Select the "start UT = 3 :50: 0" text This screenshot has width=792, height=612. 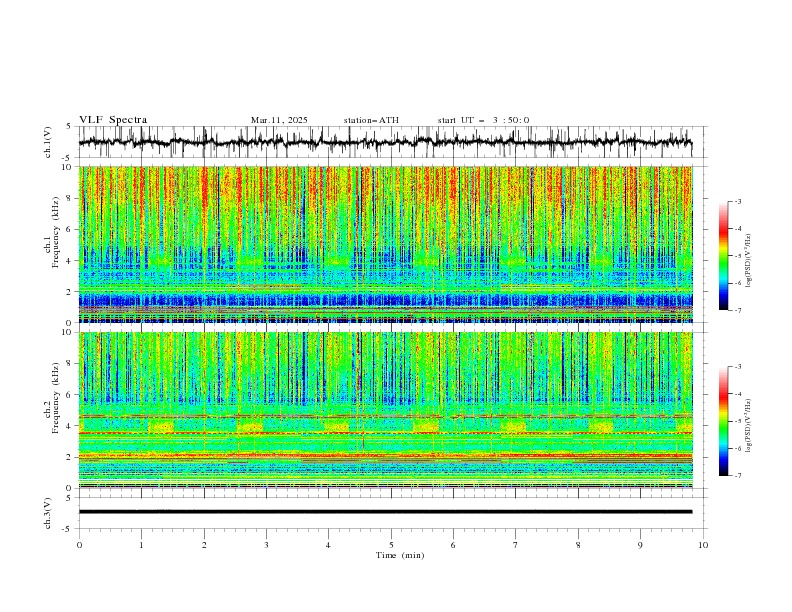(x=483, y=120)
